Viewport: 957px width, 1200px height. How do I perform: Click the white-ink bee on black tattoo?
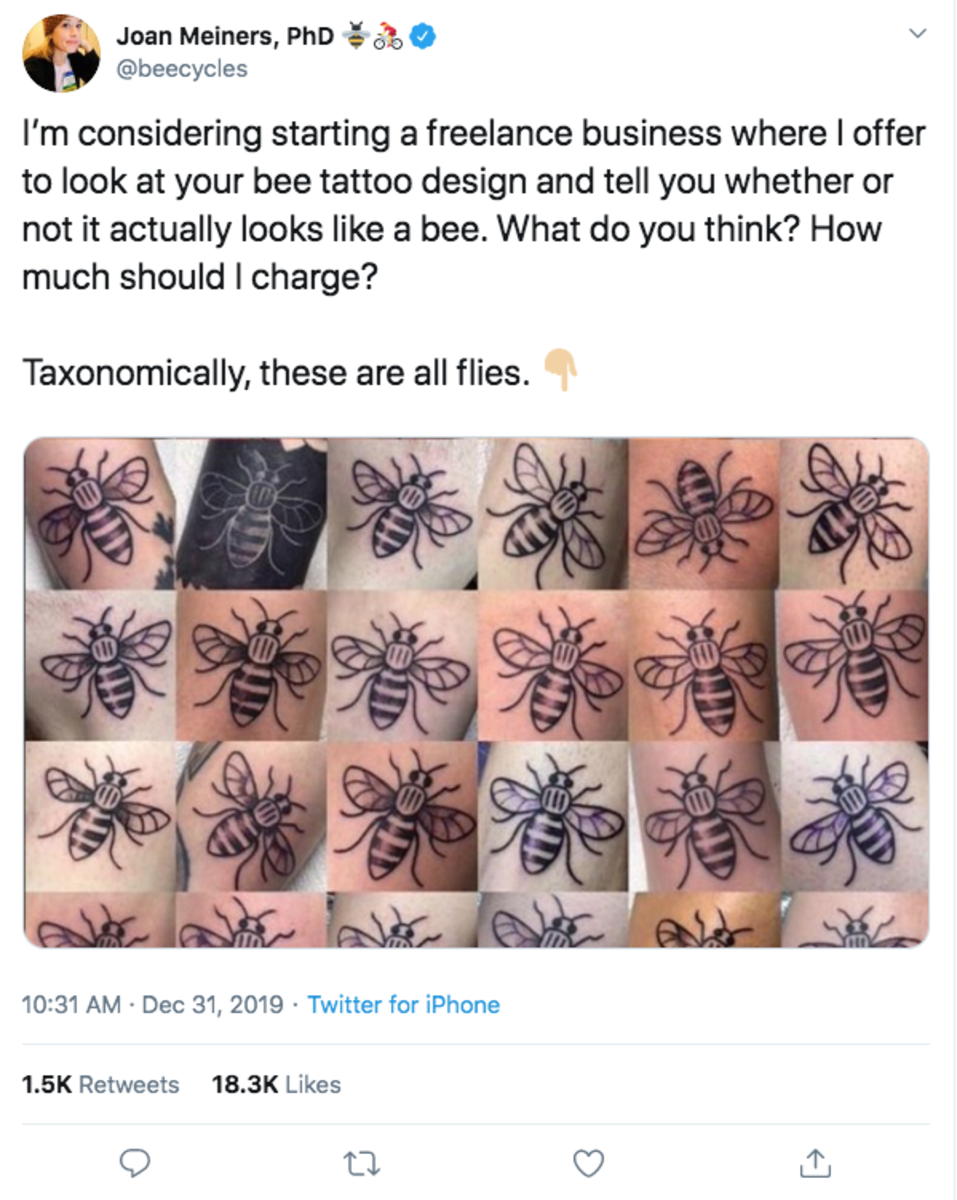251,513
